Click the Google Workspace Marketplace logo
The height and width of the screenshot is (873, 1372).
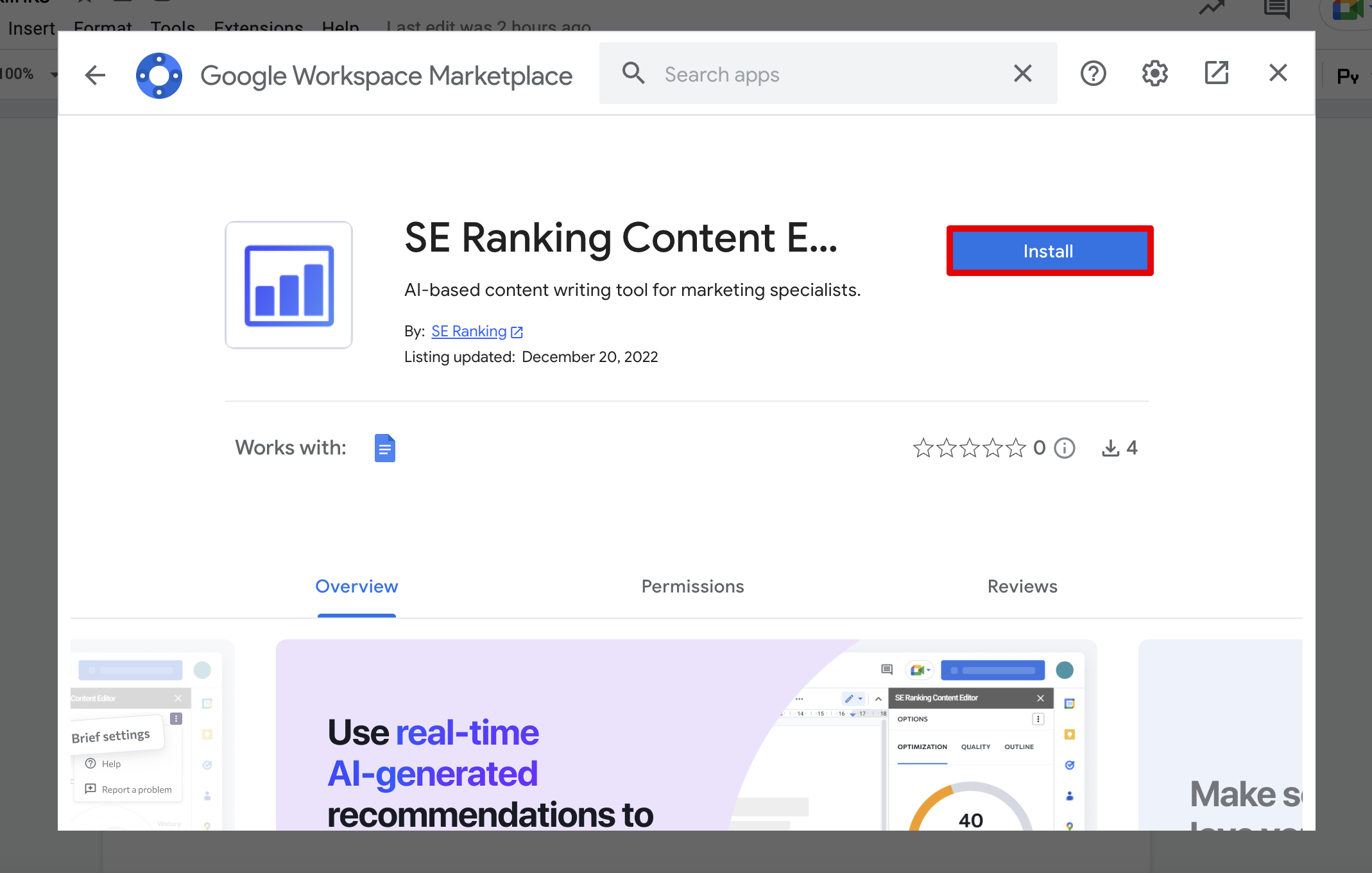159,75
